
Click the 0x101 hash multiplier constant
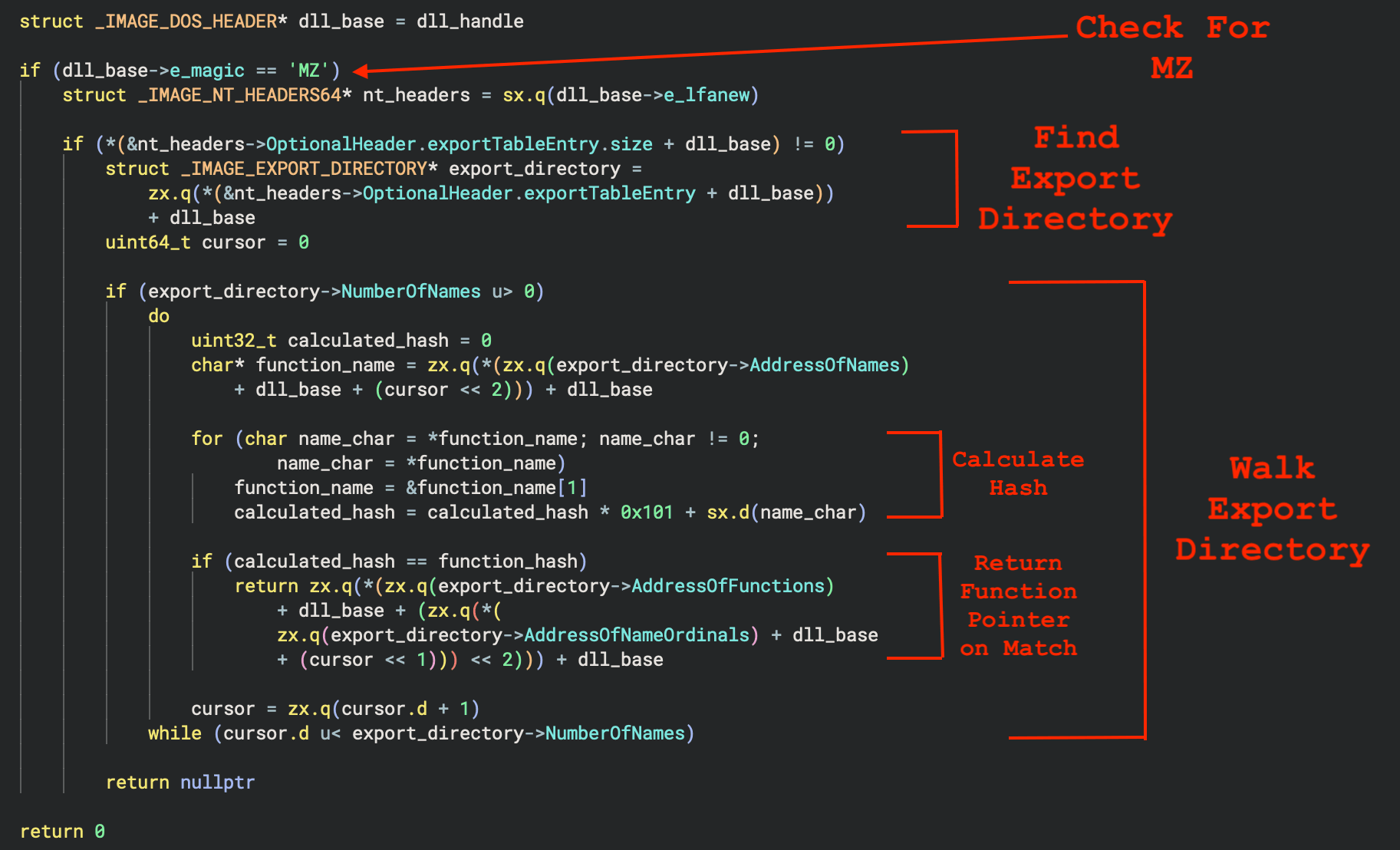[646, 512]
